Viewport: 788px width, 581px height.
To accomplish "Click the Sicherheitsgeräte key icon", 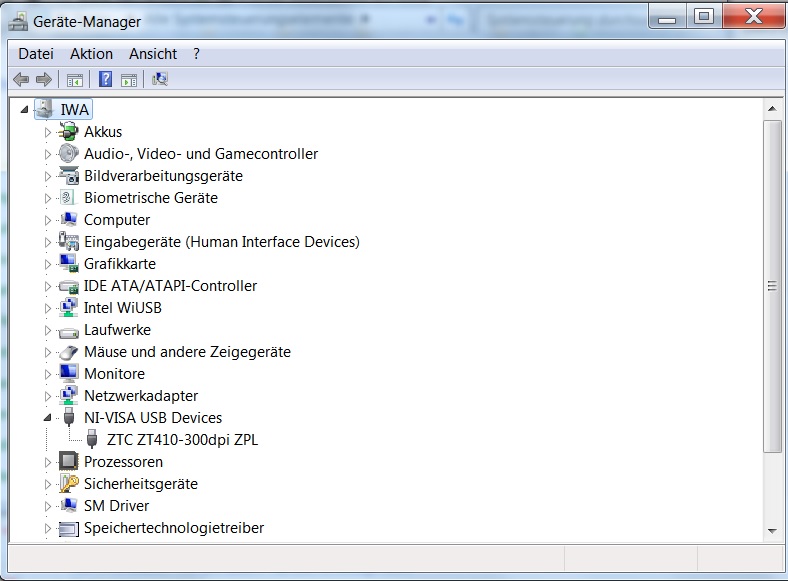I will (69, 483).
